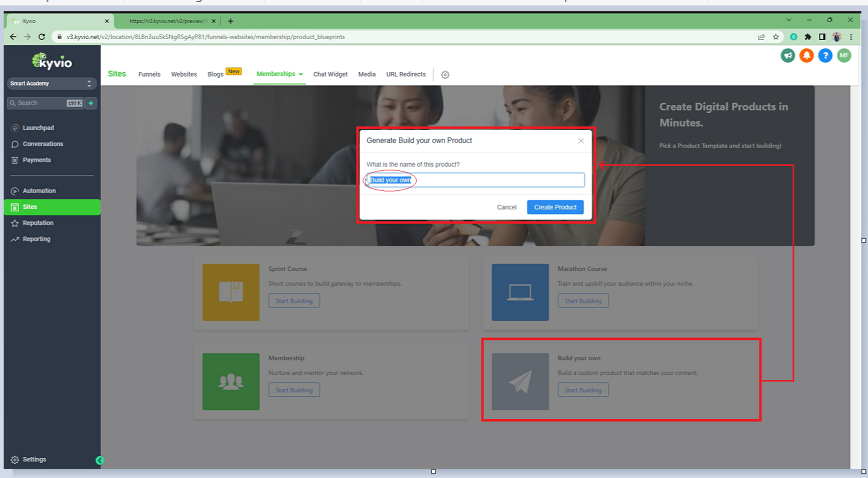This screenshot has width=868, height=478.
Task: Open the Chat Widget tab
Action: tap(330, 74)
